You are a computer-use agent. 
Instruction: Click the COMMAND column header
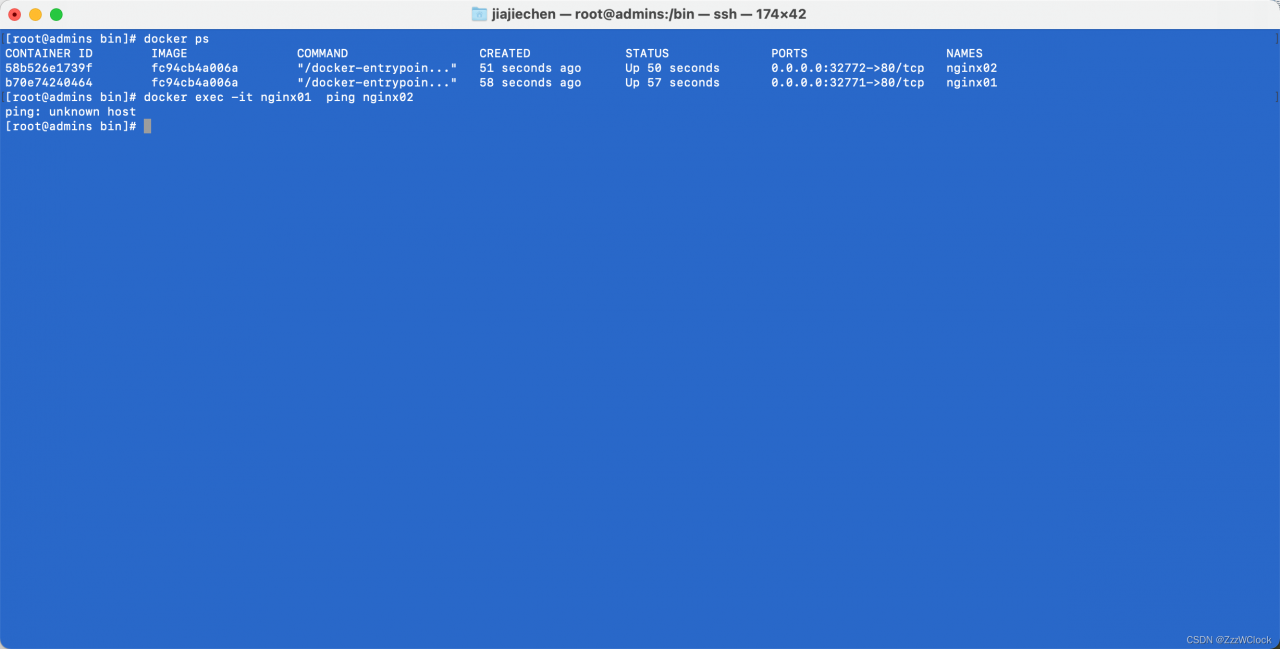tap(323, 54)
